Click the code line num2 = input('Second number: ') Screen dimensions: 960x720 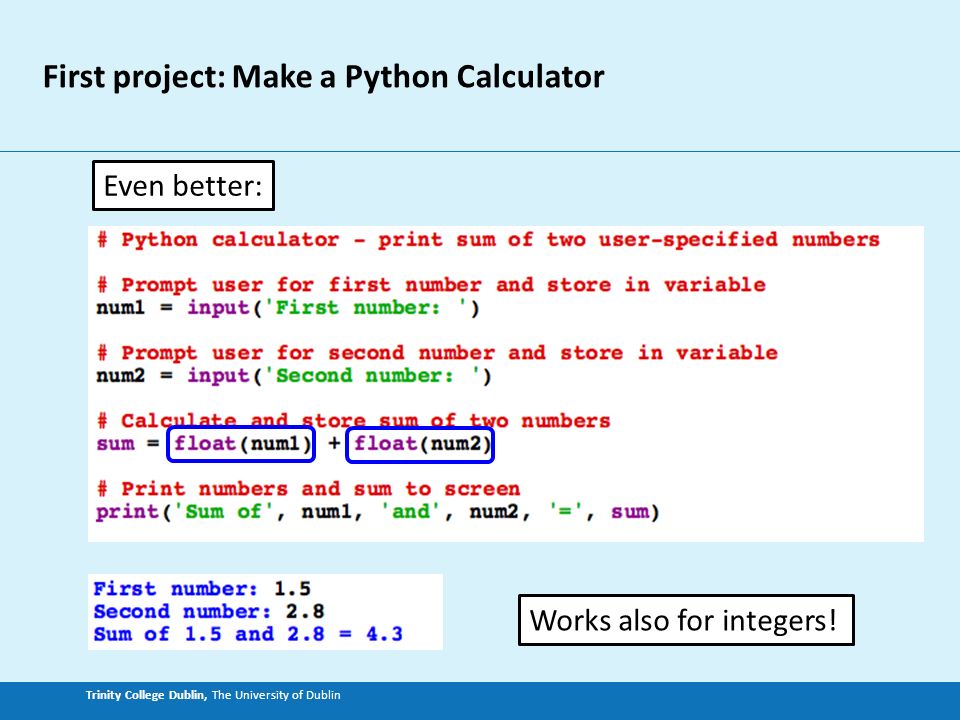[294, 375]
